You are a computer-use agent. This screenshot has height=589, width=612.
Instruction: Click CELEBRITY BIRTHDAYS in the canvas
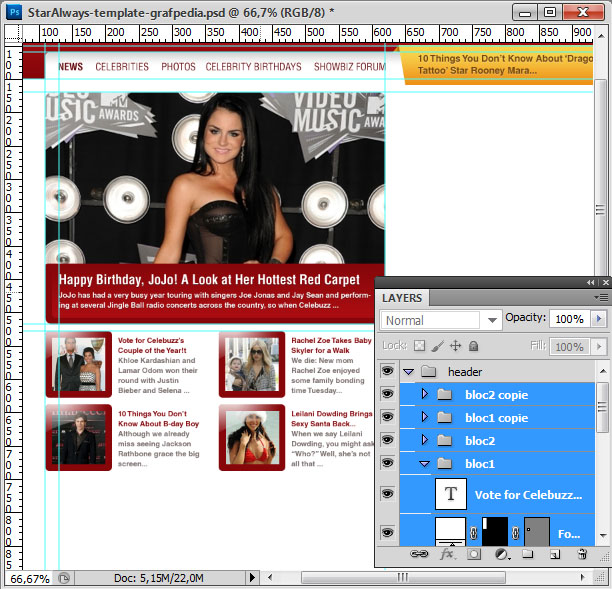point(253,67)
